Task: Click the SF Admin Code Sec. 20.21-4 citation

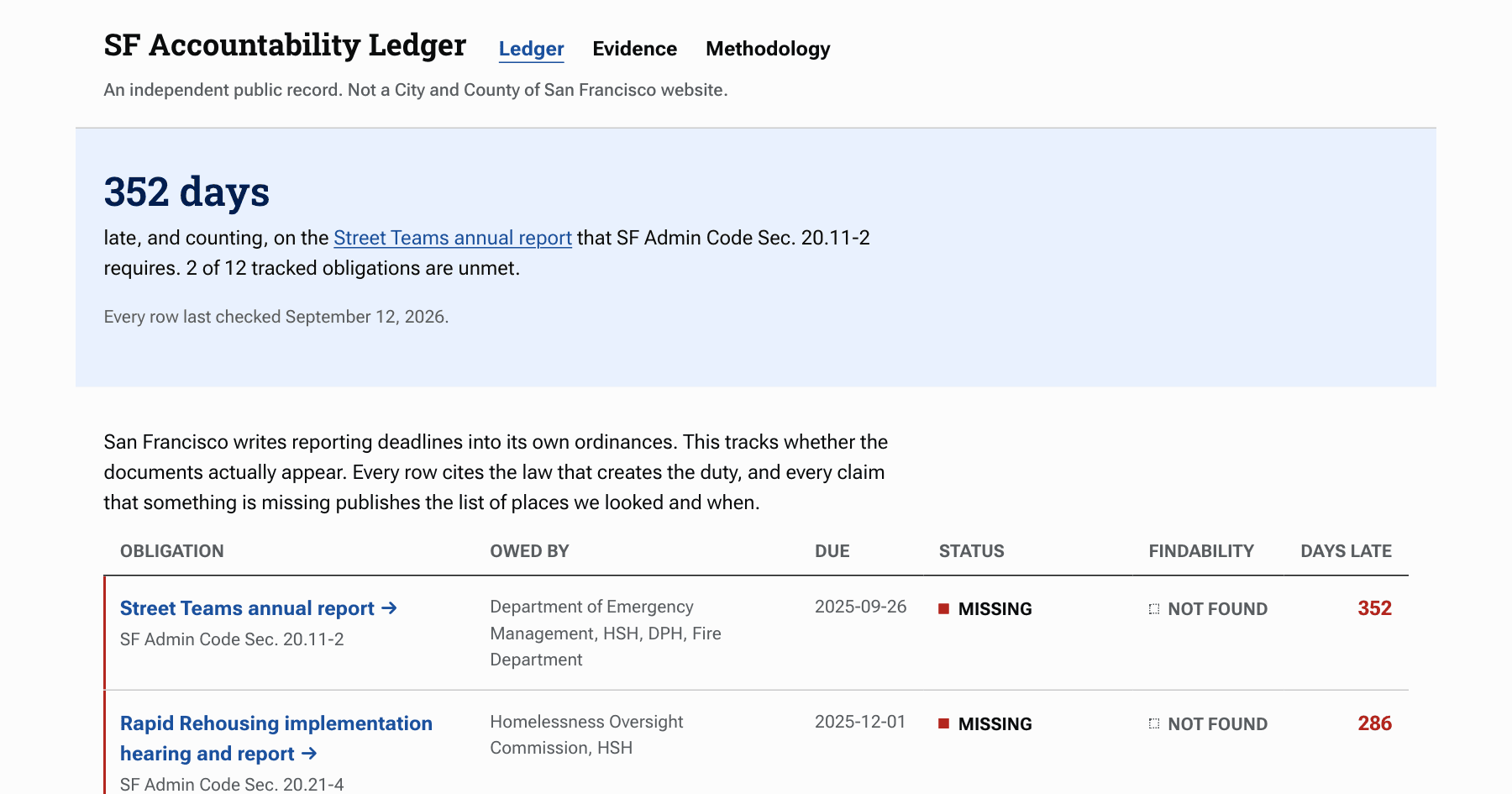Action: pos(232,785)
